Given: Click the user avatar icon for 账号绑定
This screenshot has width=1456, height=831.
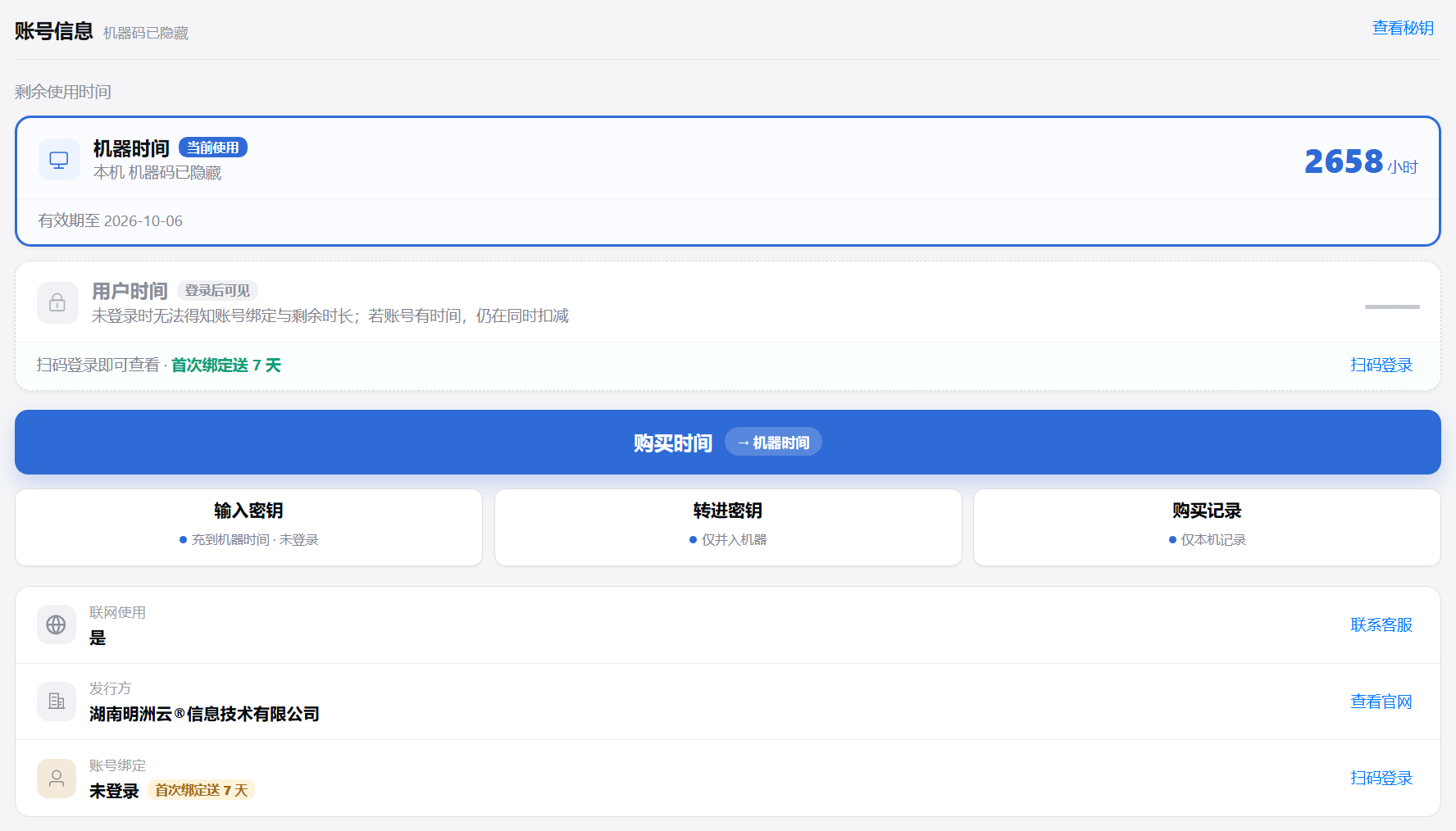Looking at the screenshot, I should 57,778.
